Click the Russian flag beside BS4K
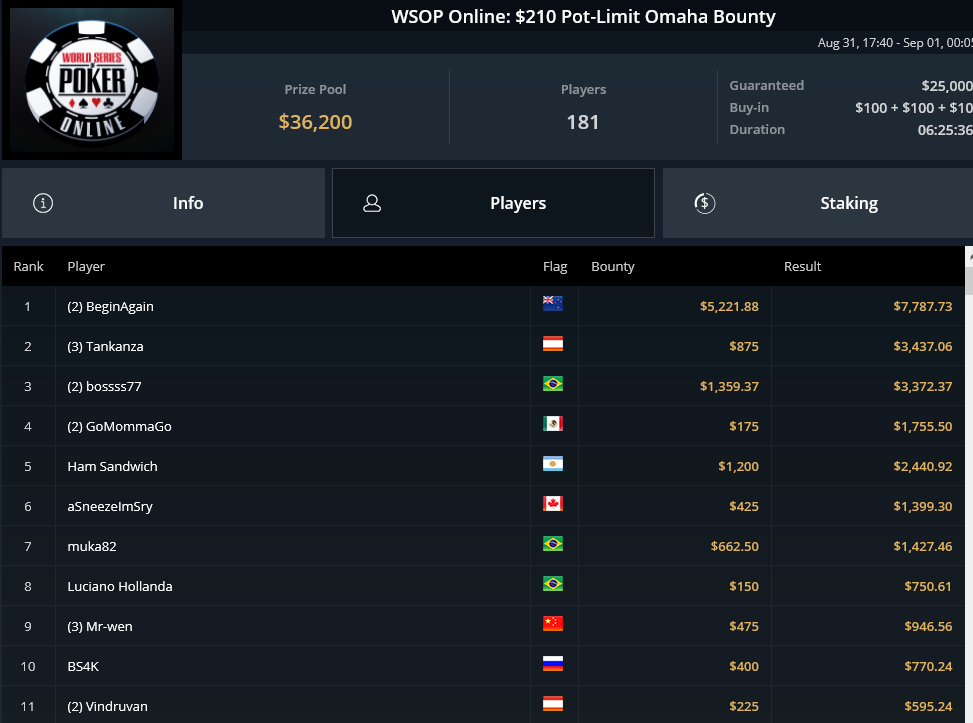The height and width of the screenshot is (723, 973). point(552,663)
